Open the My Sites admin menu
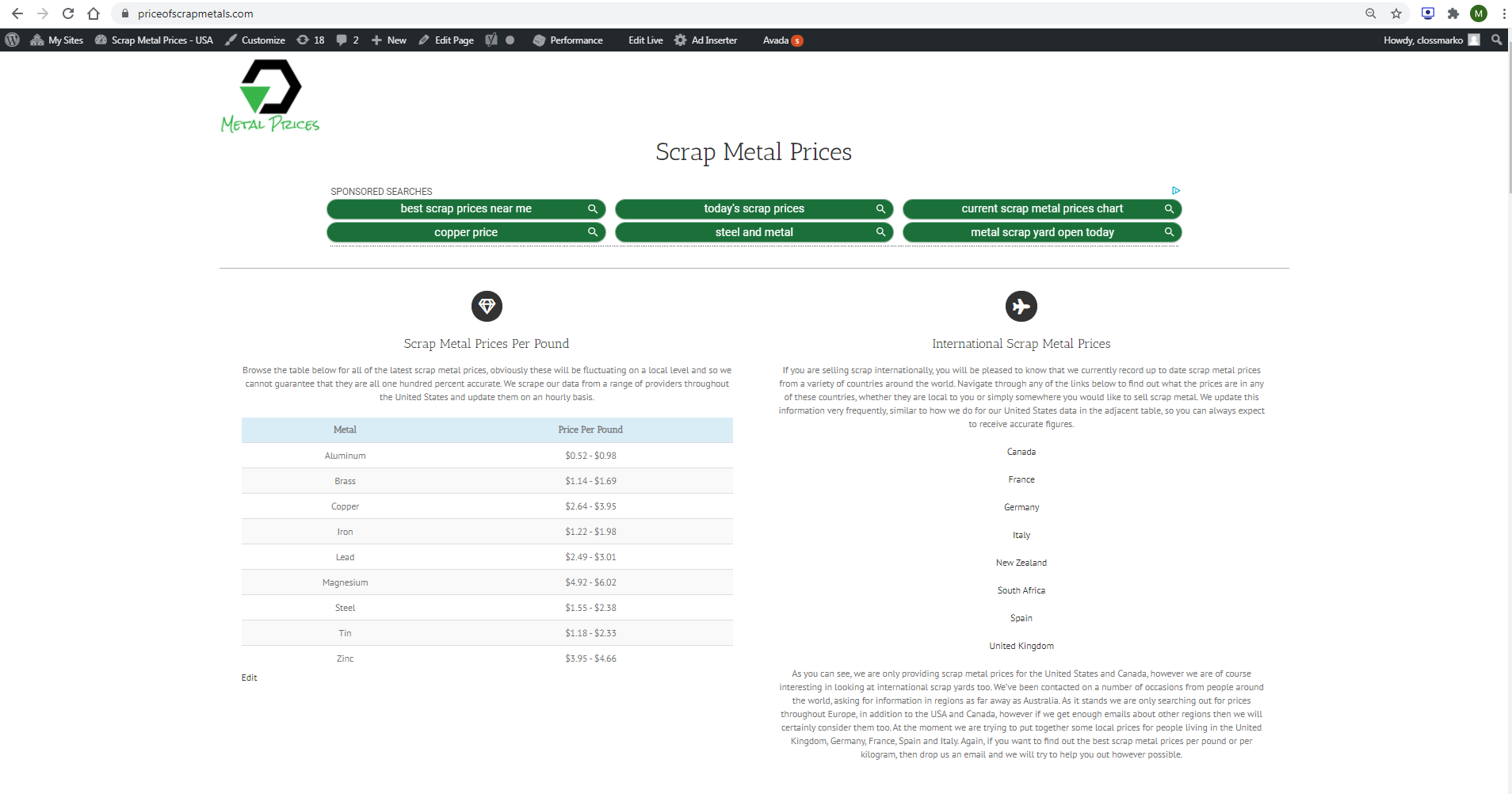1512x794 pixels. click(56, 40)
